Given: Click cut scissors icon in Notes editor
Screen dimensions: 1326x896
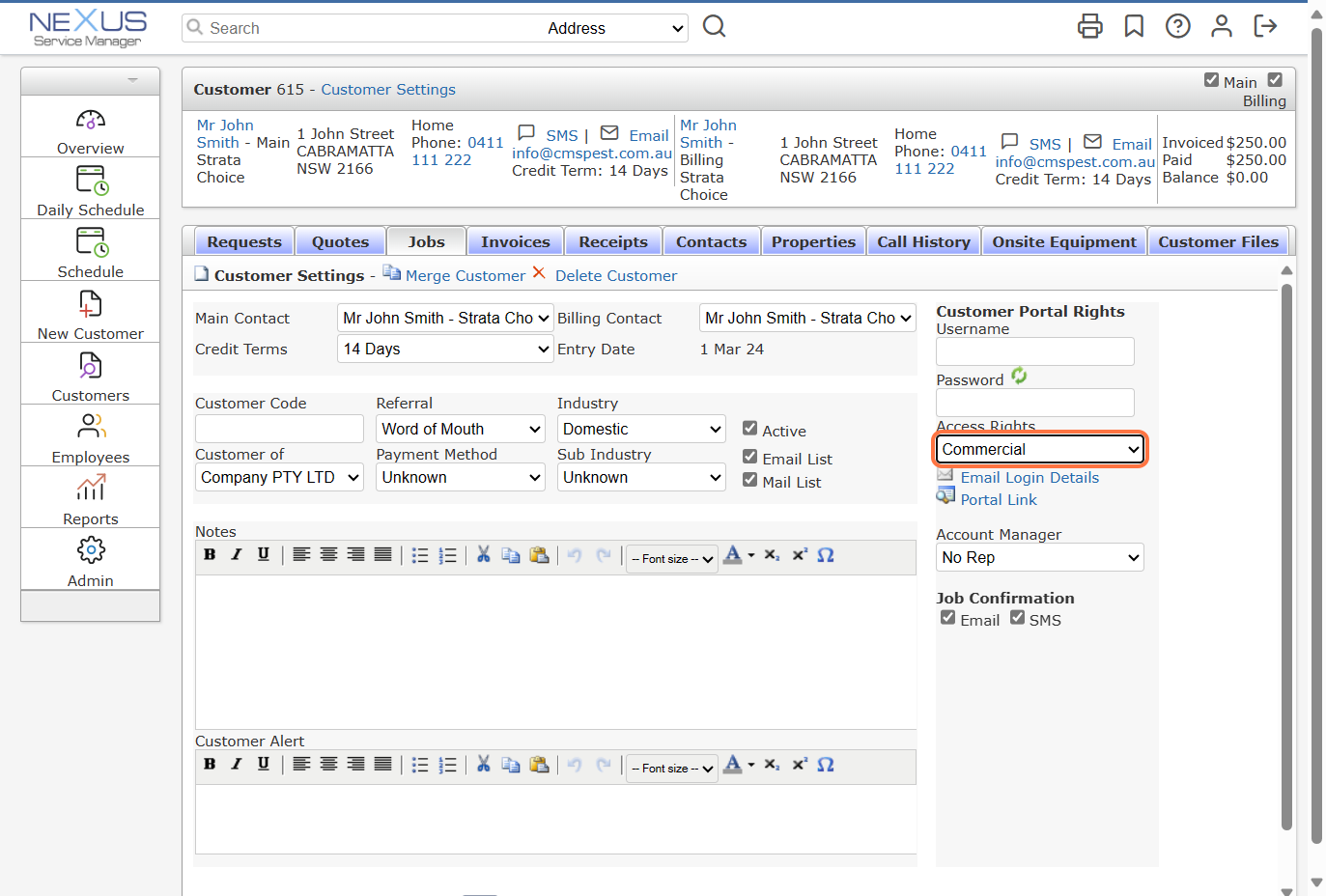Looking at the screenshot, I should pyautogui.click(x=484, y=554).
